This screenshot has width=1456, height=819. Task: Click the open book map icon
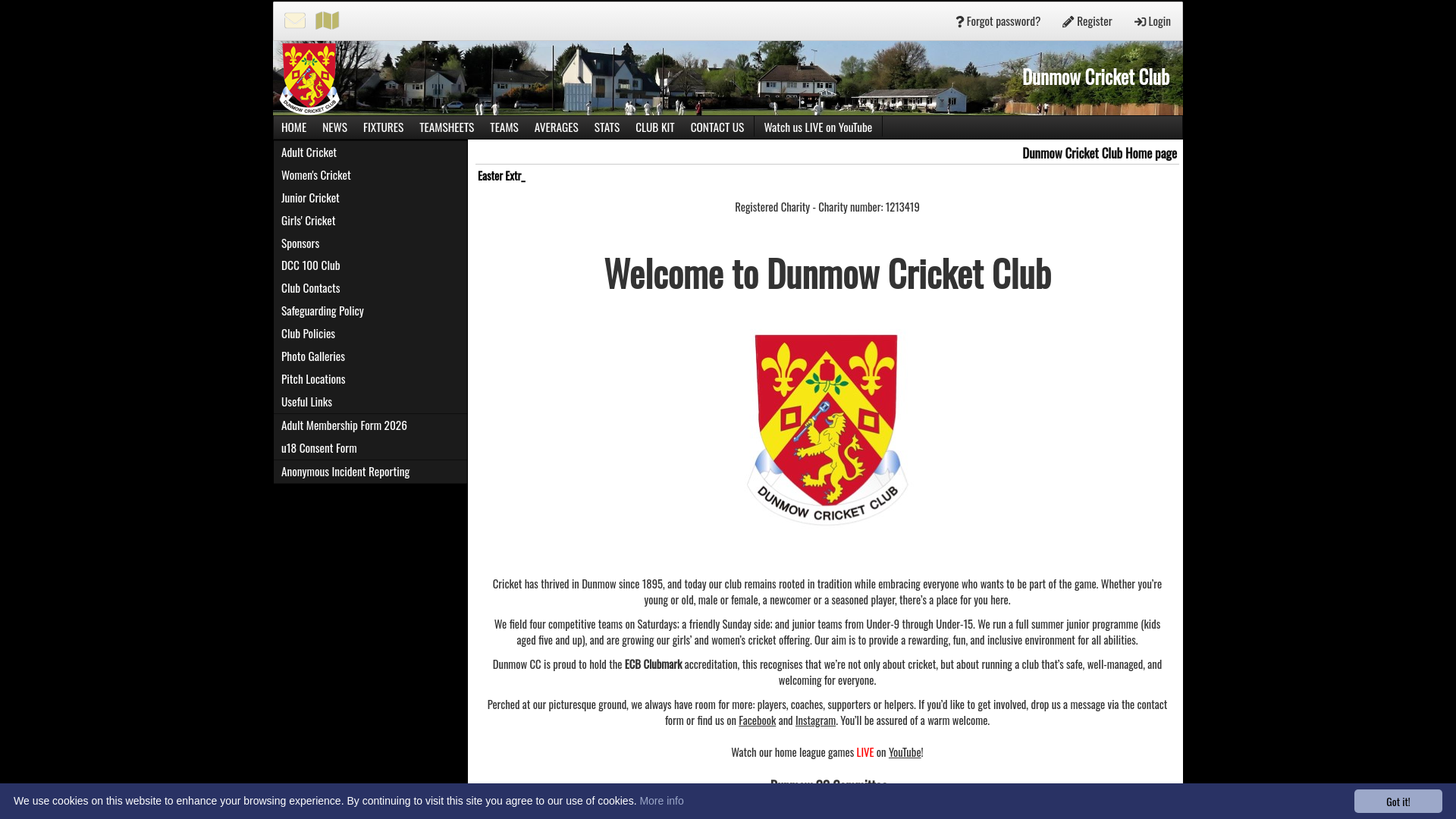(328, 20)
